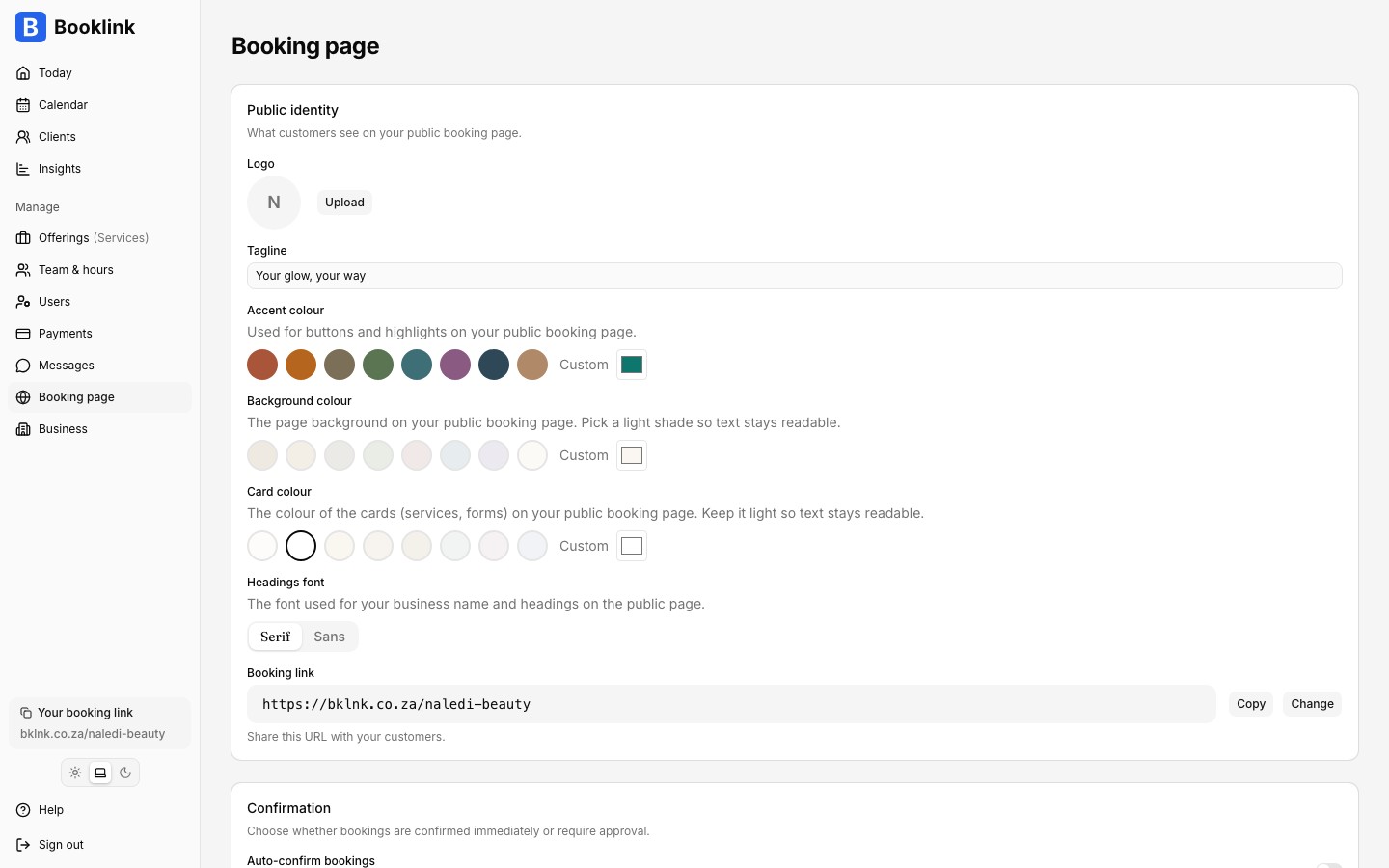The height and width of the screenshot is (868, 1389).
Task: Select last white background colour swatch
Action: 532,455
